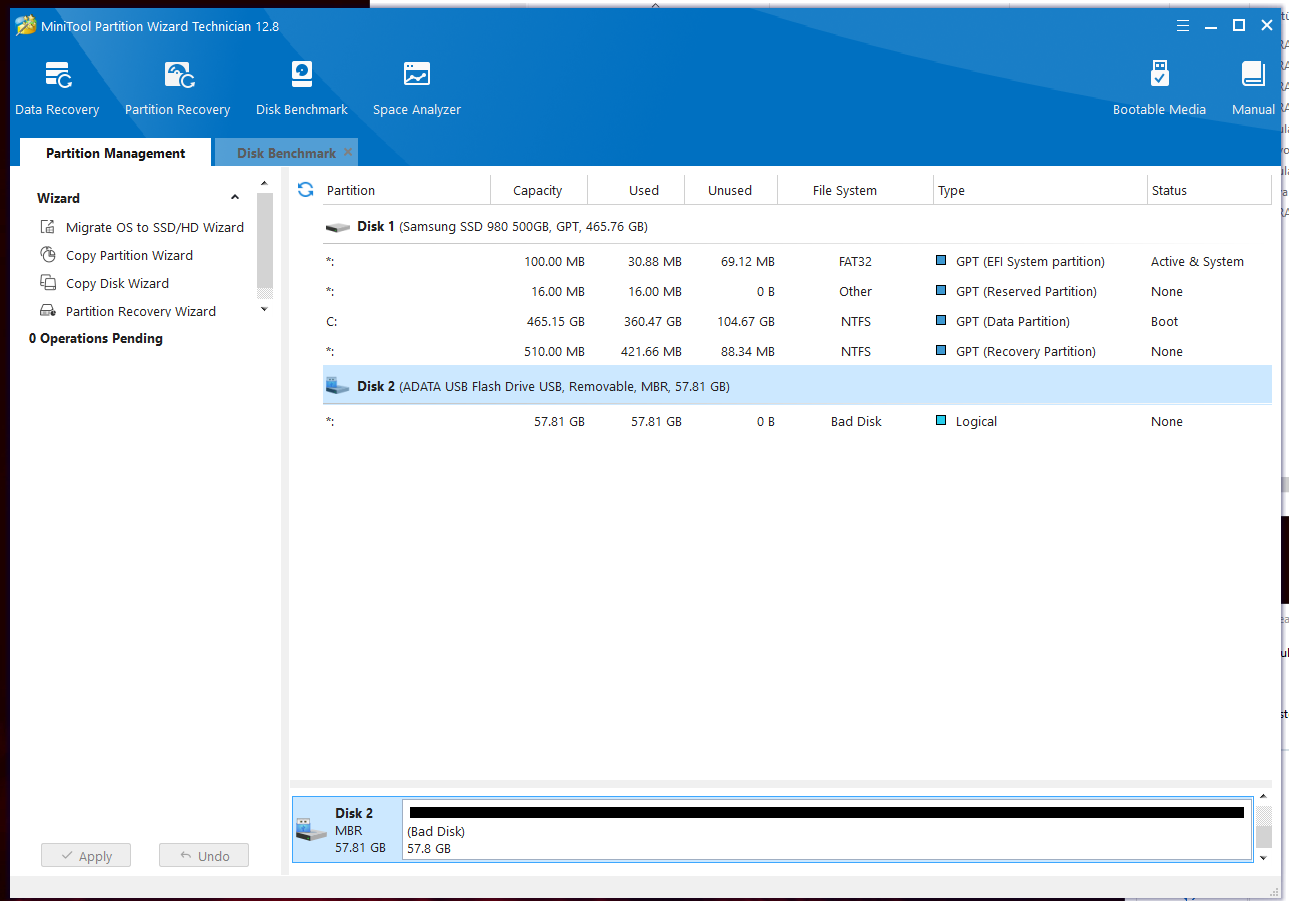1289x901 pixels.
Task: Click the Bad Disk black partition bar
Action: click(x=826, y=813)
